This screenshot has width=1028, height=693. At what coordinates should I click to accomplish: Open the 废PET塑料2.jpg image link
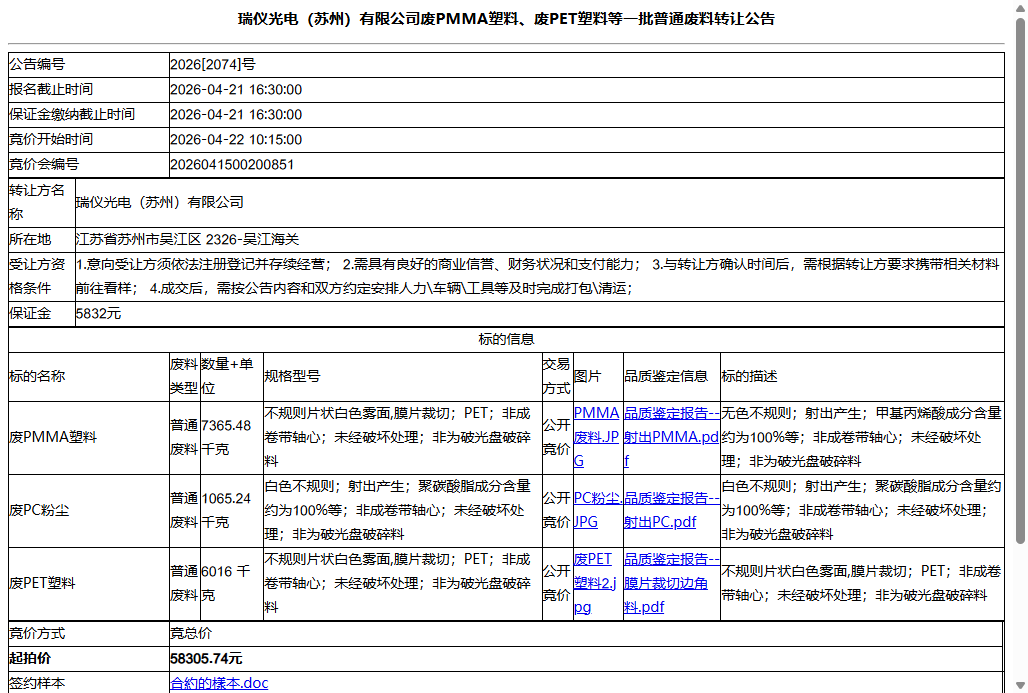pos(595,583)
